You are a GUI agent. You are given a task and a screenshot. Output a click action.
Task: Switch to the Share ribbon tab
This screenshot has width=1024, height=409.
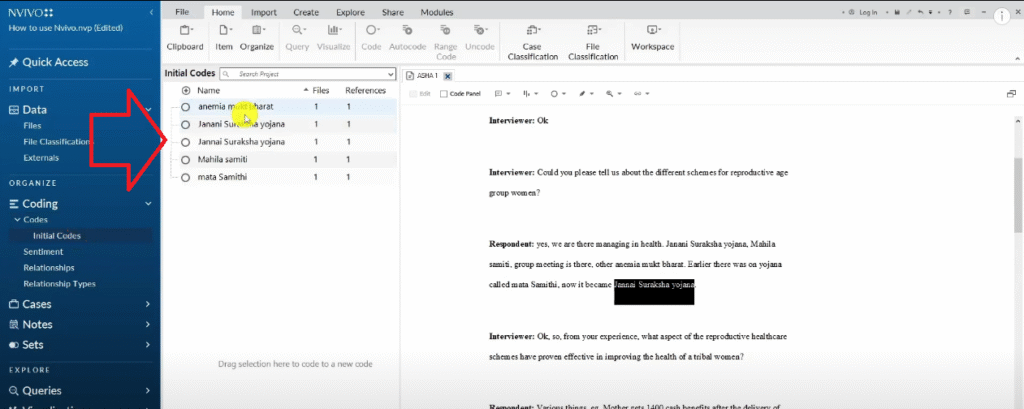pos(392,12)
